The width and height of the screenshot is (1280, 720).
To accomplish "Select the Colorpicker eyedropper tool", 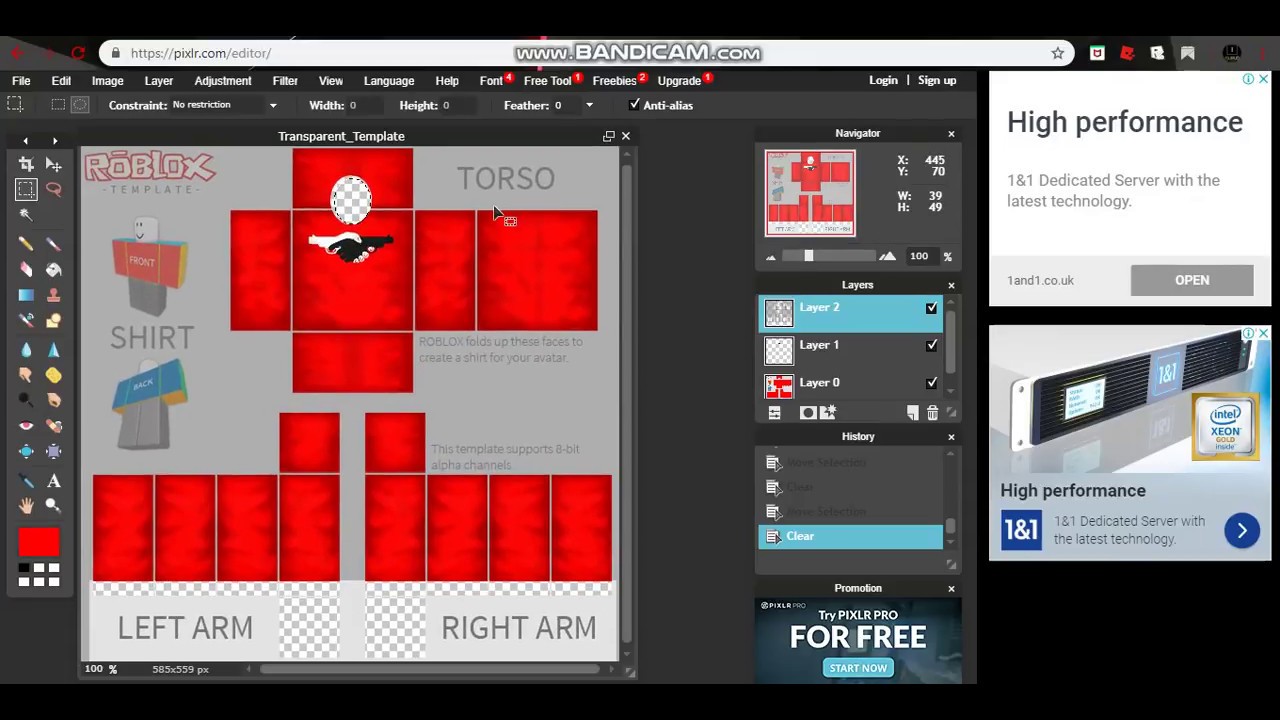I will click(26, 481).
